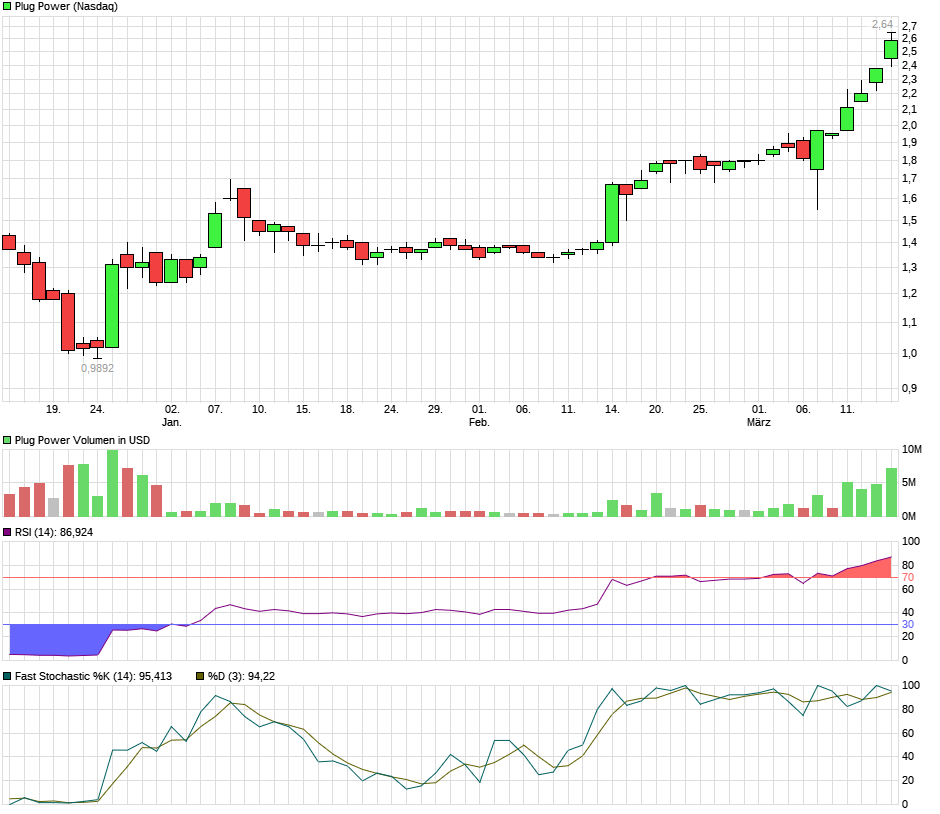The width and height of the screenshot is (940, 814).
Task: Click the 25. date label on axis
Action: coord(700,409)
